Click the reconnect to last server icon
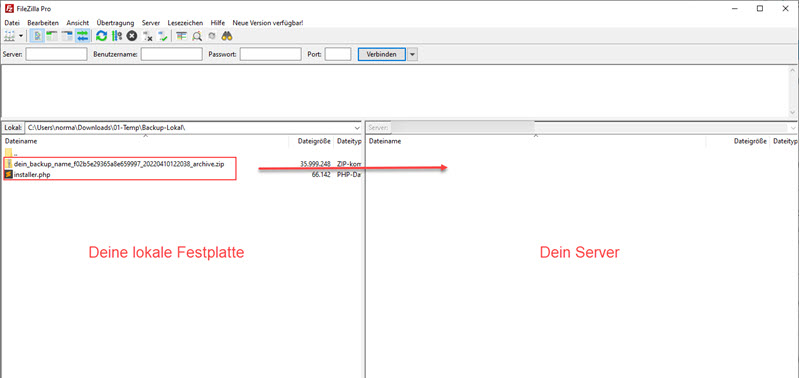 pyautogui.click(x=163, y=36)
